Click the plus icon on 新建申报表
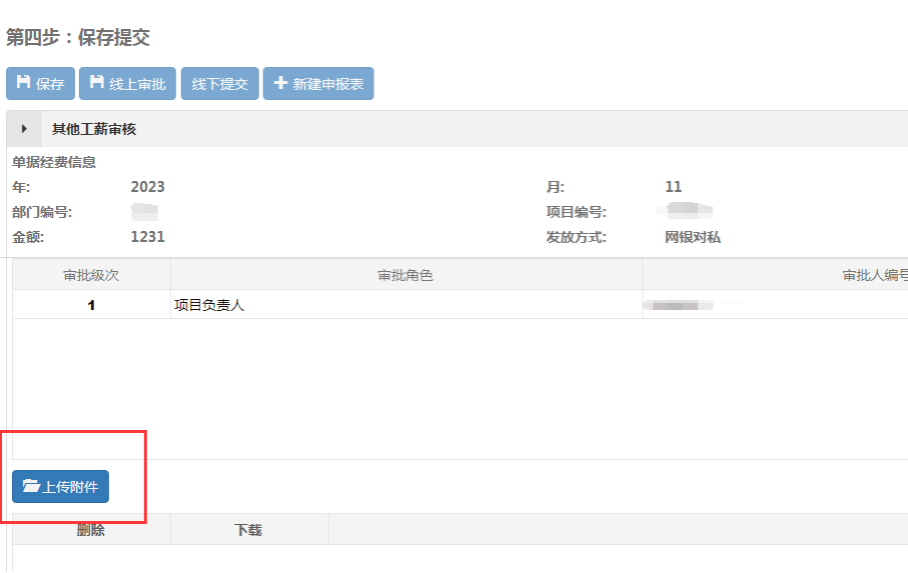 (280, 83)
